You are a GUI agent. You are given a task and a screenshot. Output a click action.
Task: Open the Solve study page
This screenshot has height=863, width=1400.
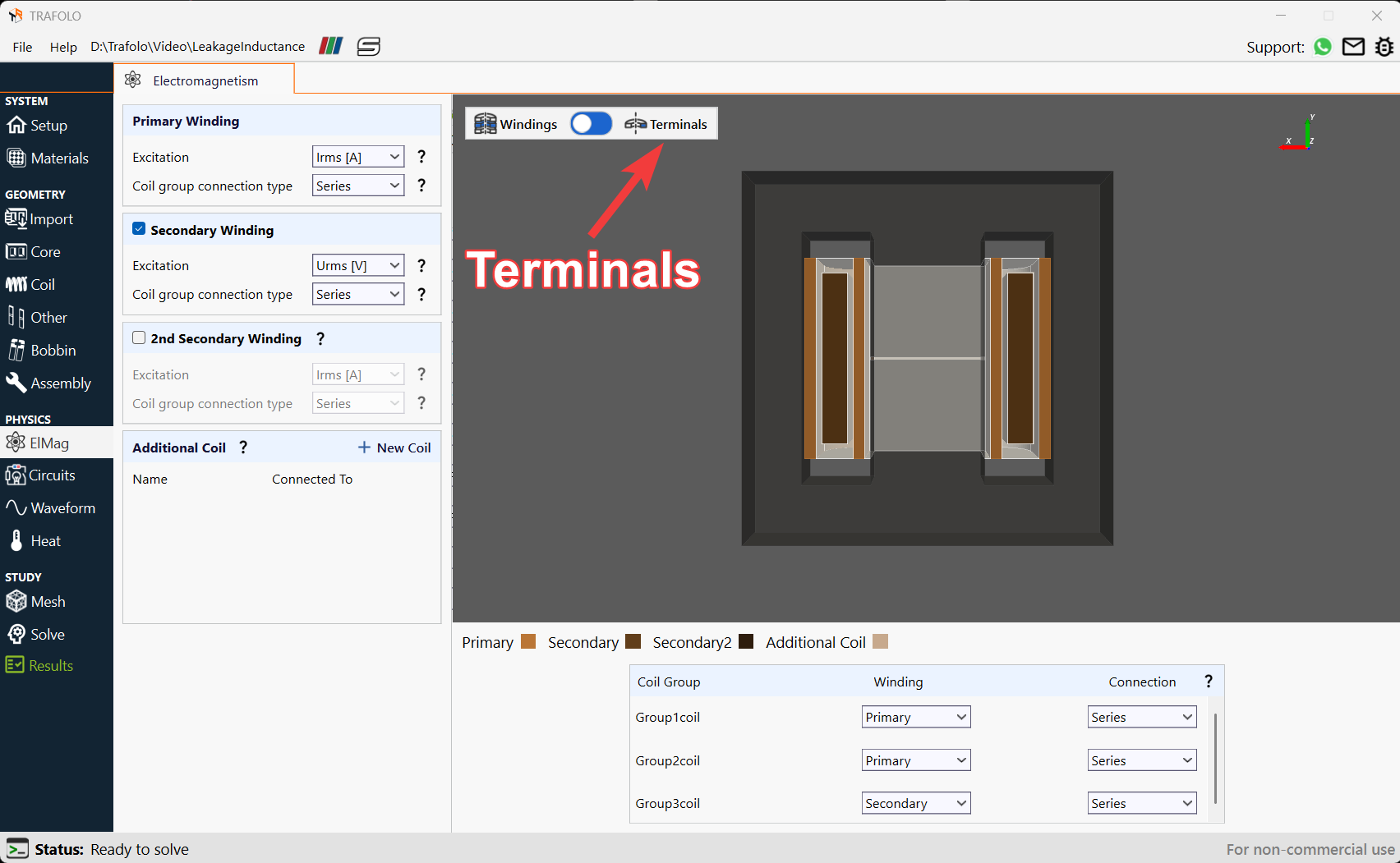[x=35, y=635]
